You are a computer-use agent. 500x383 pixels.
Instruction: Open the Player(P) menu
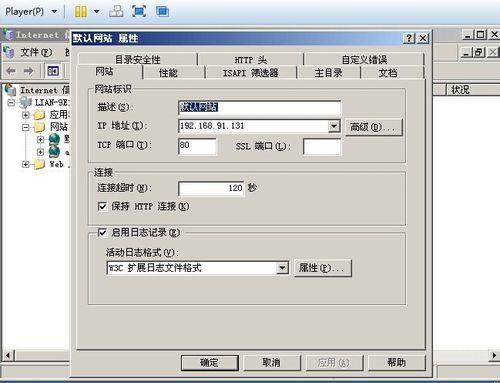[x=31, y=12]
